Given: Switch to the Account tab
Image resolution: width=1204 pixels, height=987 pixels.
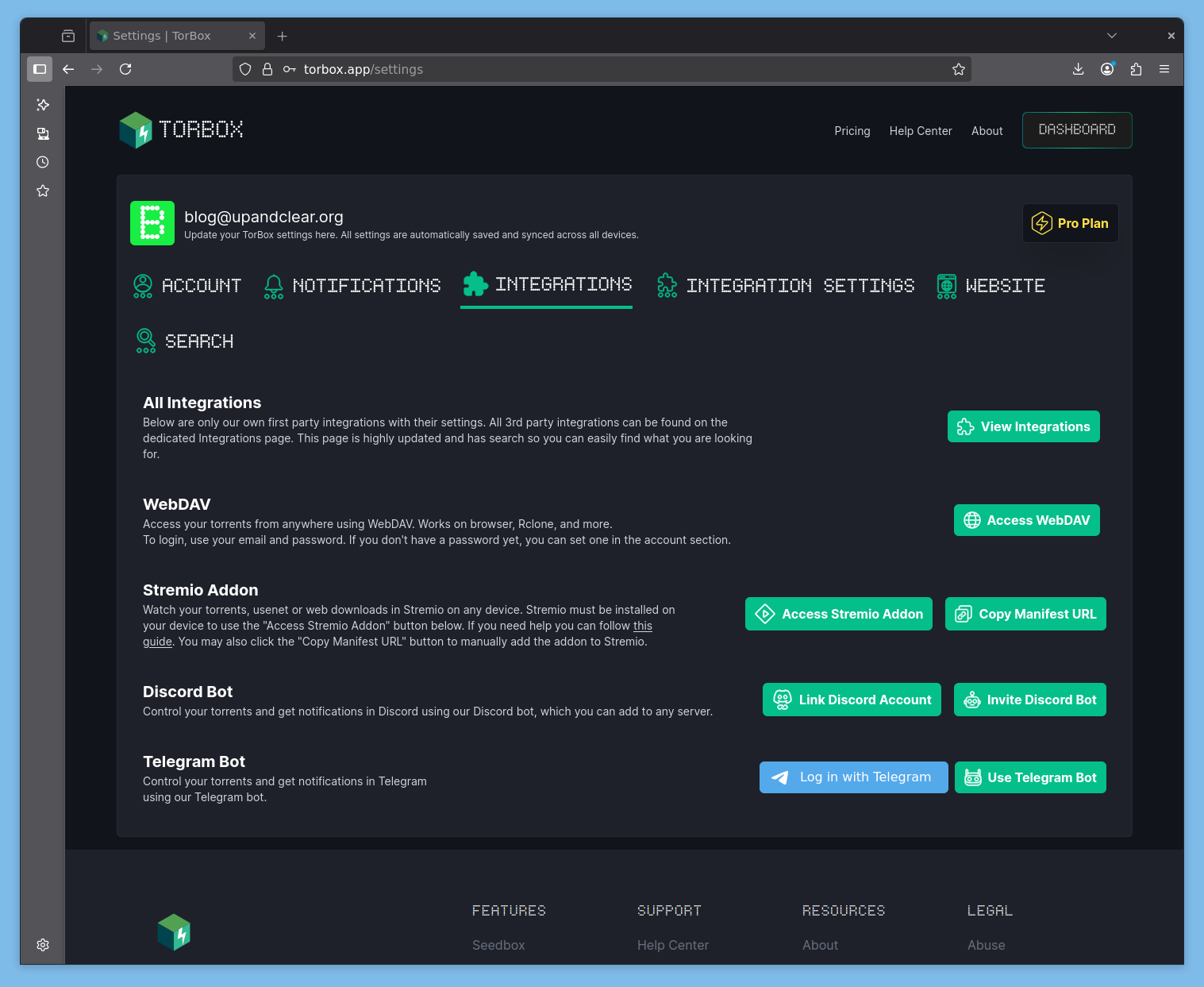Looking at the screenshot, I should click(187, 286).
